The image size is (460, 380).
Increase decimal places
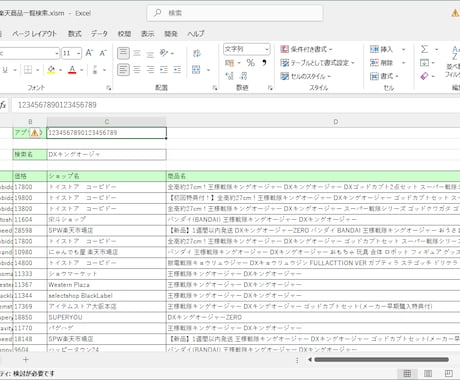click(x=229, y=76)
